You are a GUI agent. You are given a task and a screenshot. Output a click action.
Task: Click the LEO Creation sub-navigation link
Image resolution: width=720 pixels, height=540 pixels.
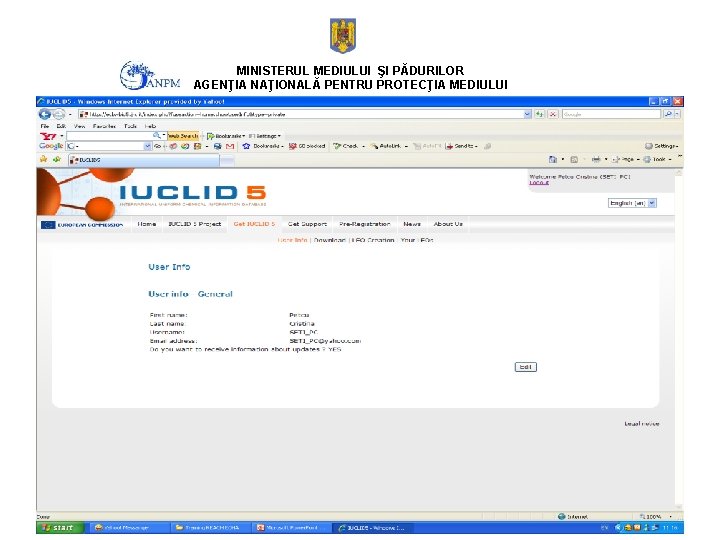tap(373, 240)
